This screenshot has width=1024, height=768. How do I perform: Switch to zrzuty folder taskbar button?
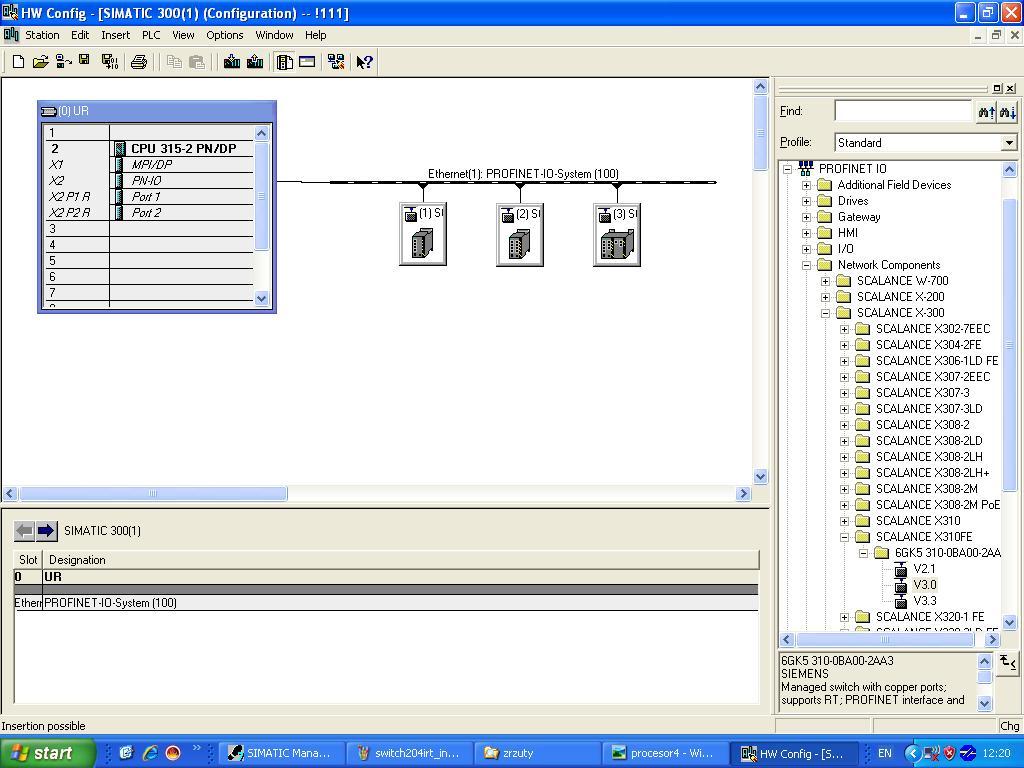(536, 753)
